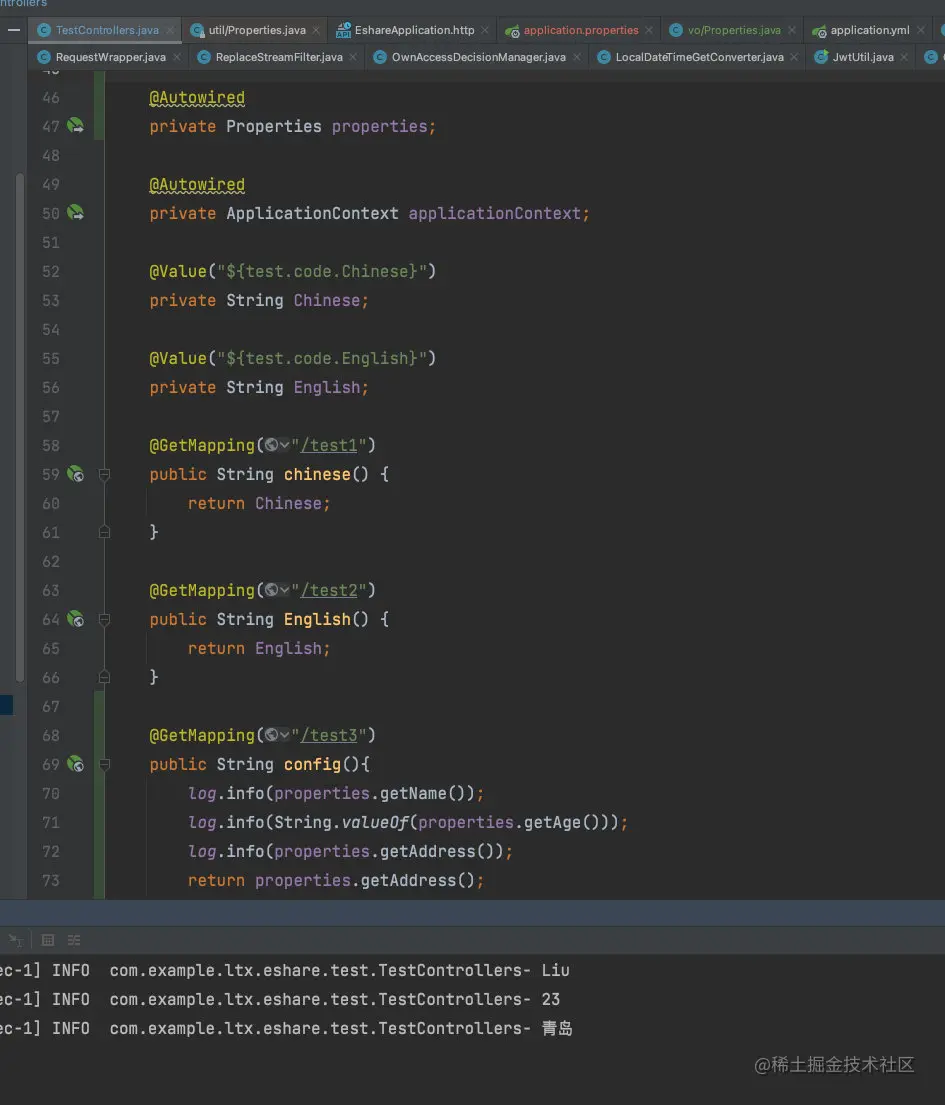Click the log.info(properties.getAddress()) line
This screenshot has width=945, height=1105.
pyautogui.click(x=350, y=852)
